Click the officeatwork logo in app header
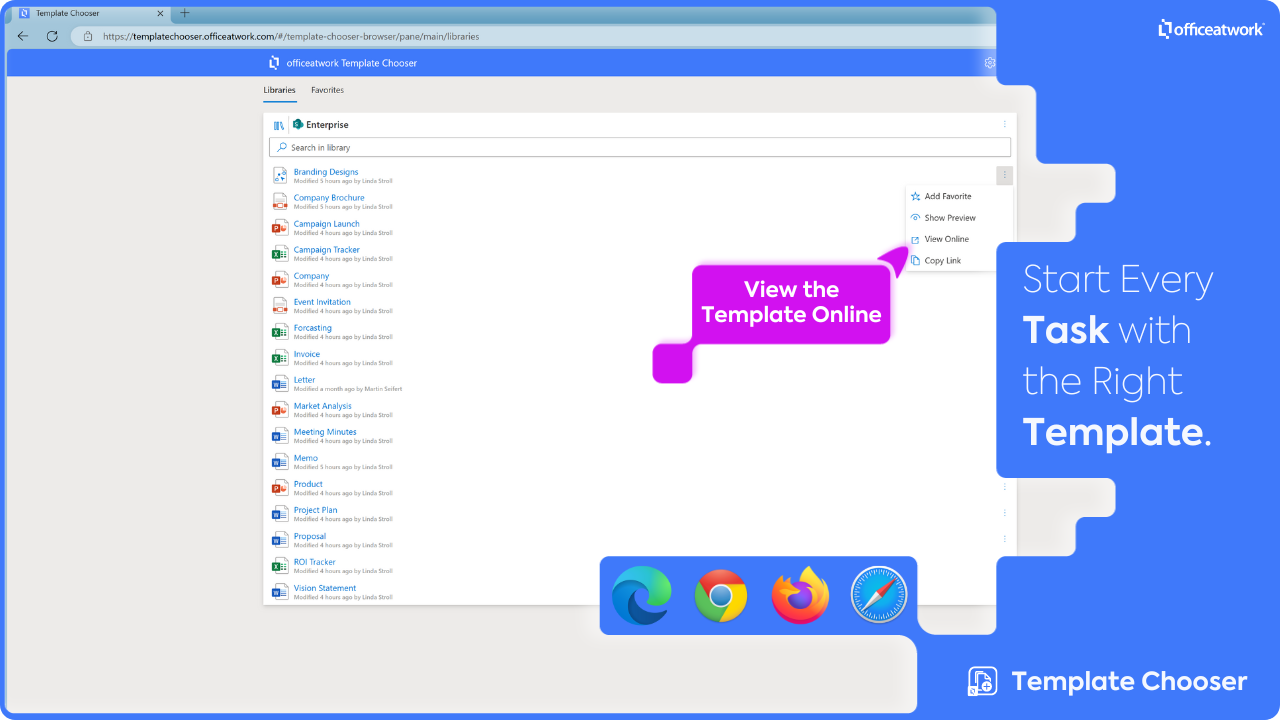1280x720 pixels. tap(274, 63)
